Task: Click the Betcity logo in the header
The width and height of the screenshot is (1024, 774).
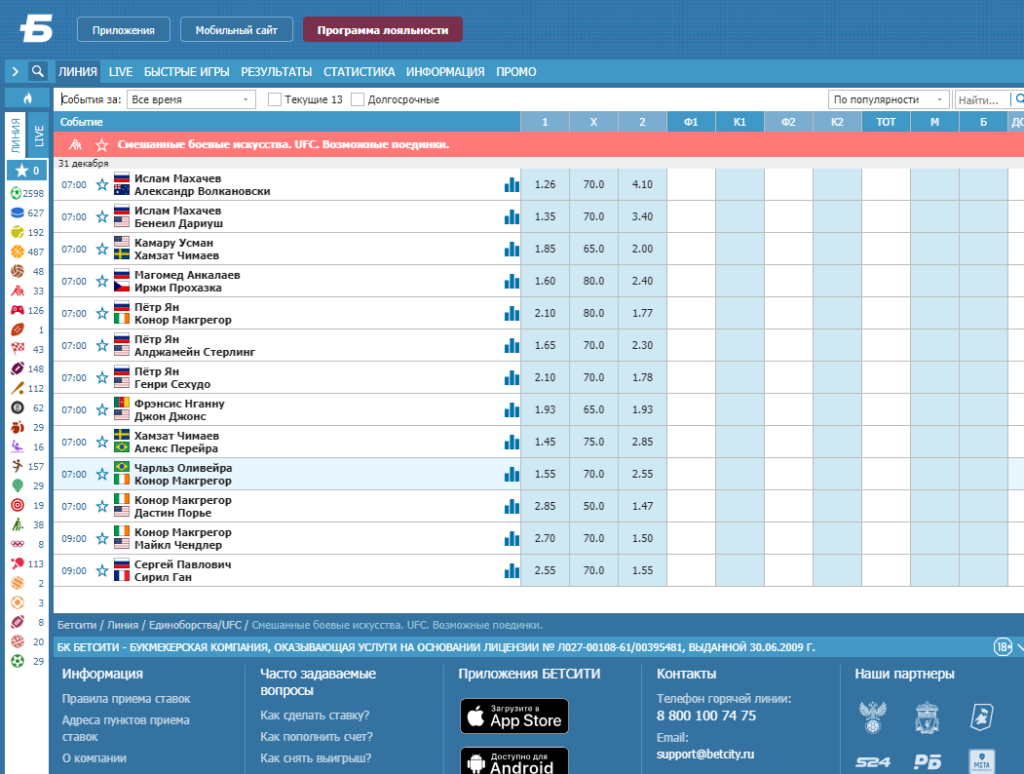Action: (x=36, y=29)
